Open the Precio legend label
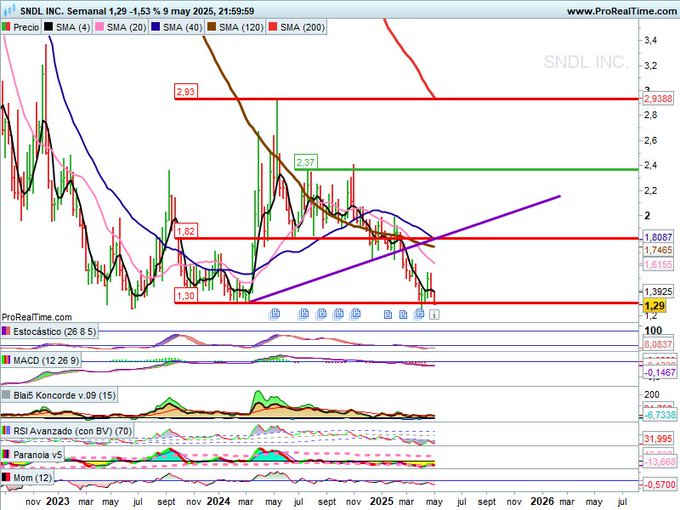 26,27
